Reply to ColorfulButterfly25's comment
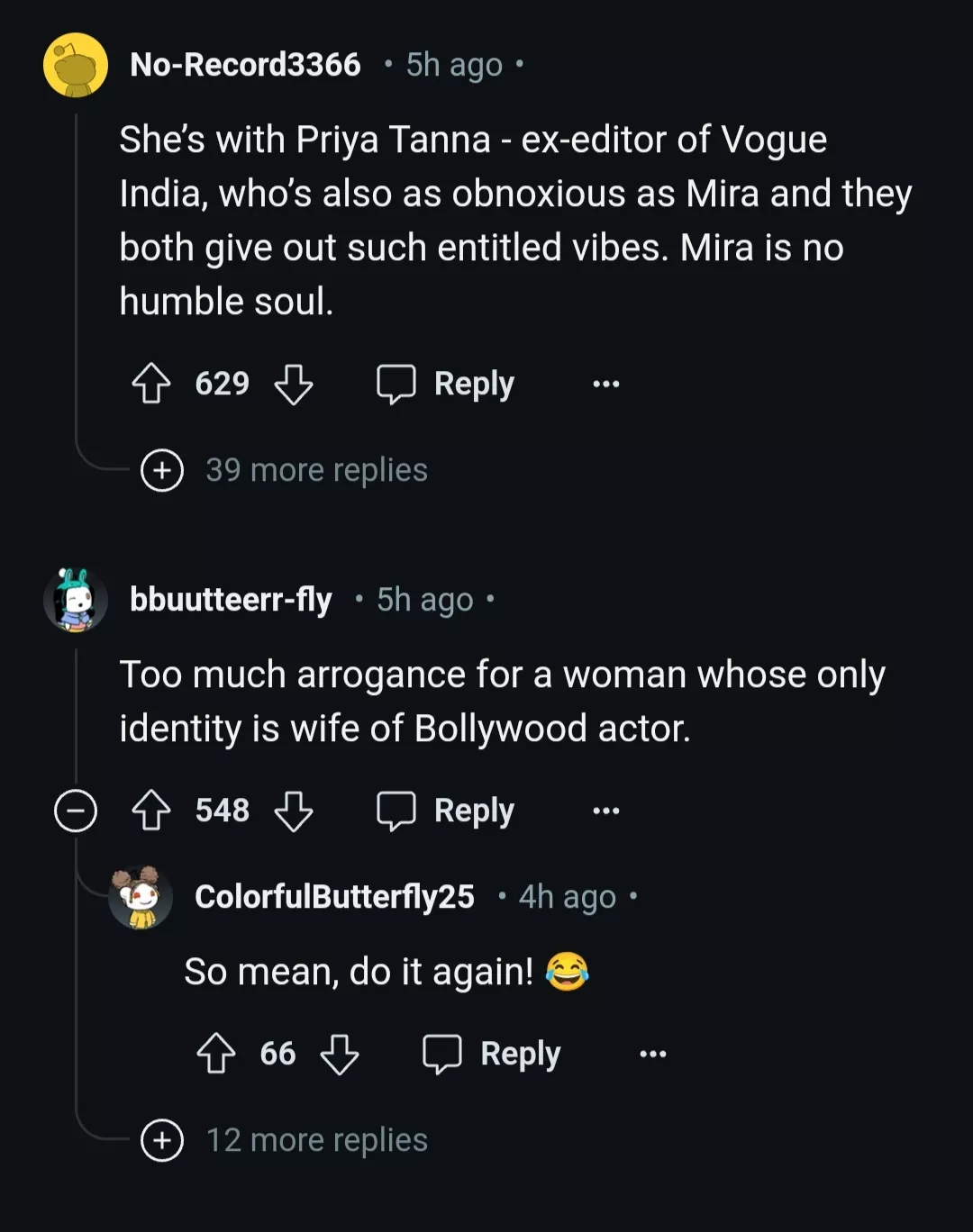This screenshot has height=1232, width=973. click(492, 1054)
